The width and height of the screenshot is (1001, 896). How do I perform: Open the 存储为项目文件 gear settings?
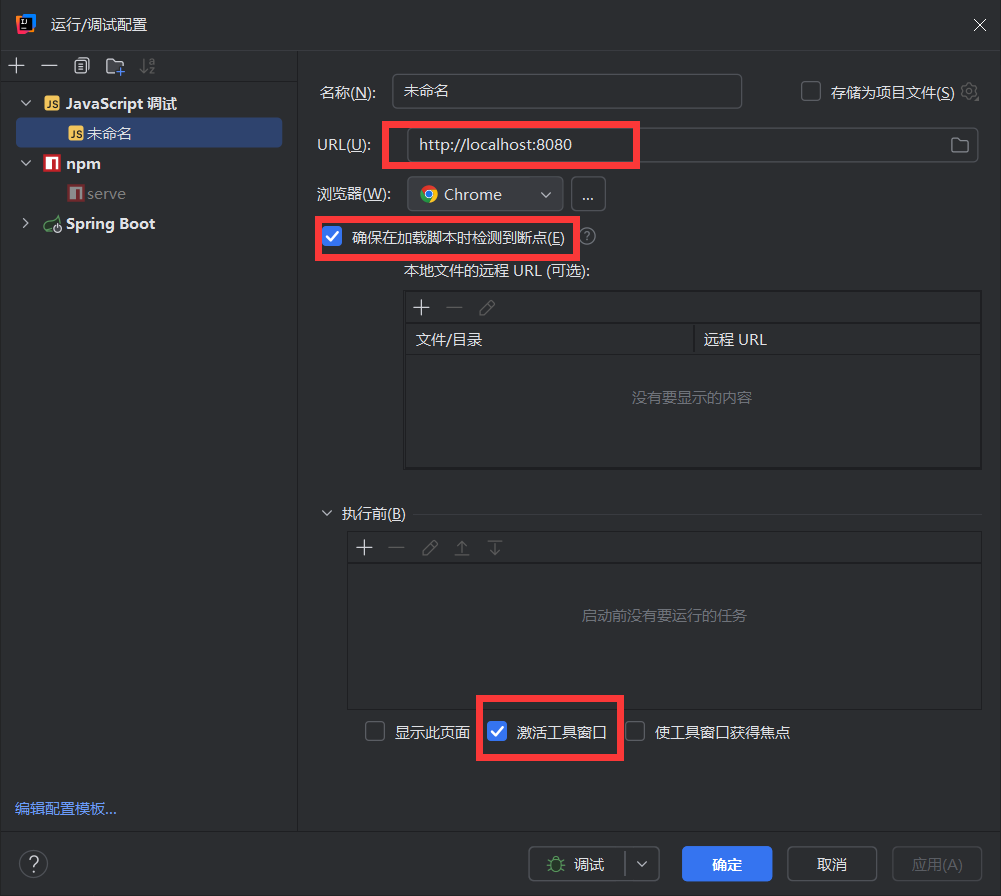(970, 91)
